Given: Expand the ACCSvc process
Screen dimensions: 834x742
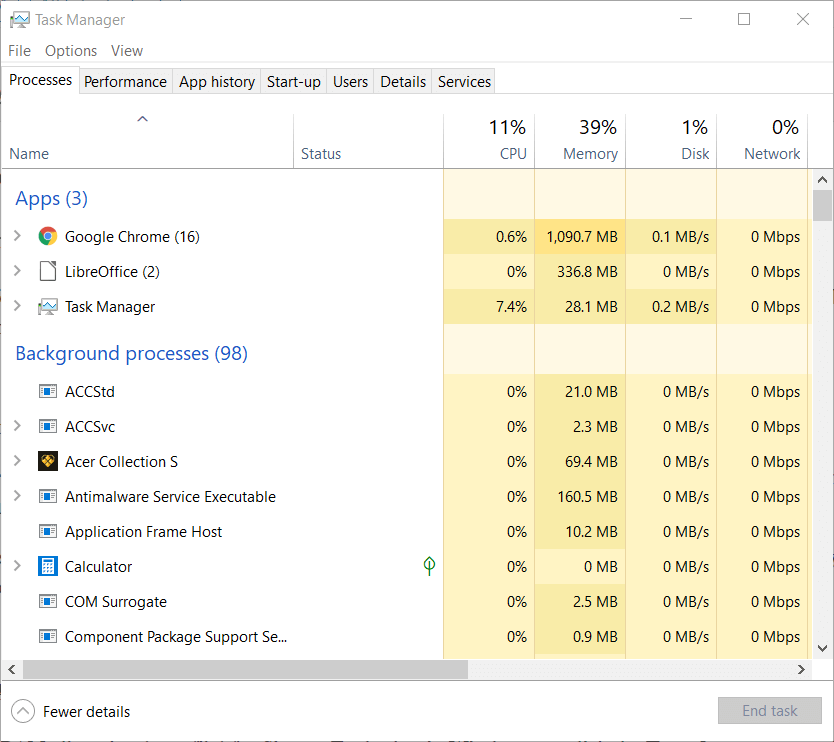Looking at the screenshot, I should pos(17,426).
